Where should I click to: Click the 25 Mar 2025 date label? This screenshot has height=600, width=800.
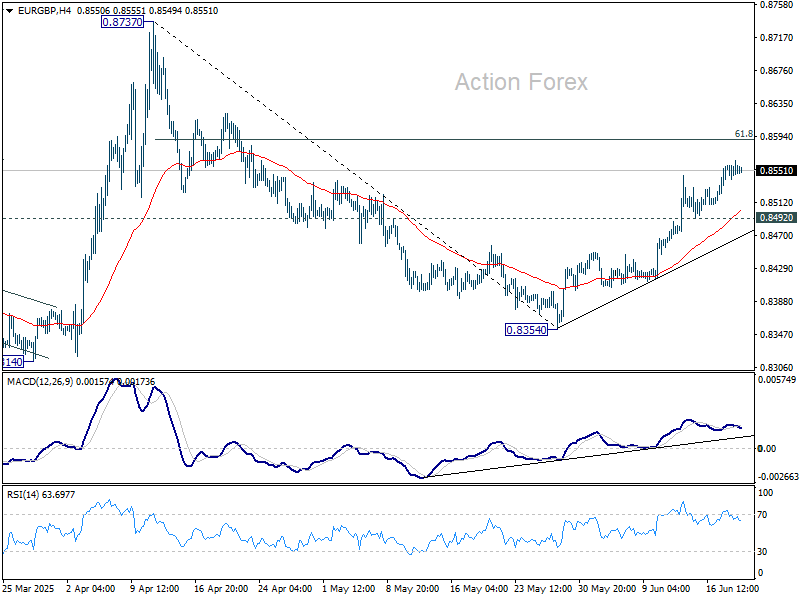(29, 589)
